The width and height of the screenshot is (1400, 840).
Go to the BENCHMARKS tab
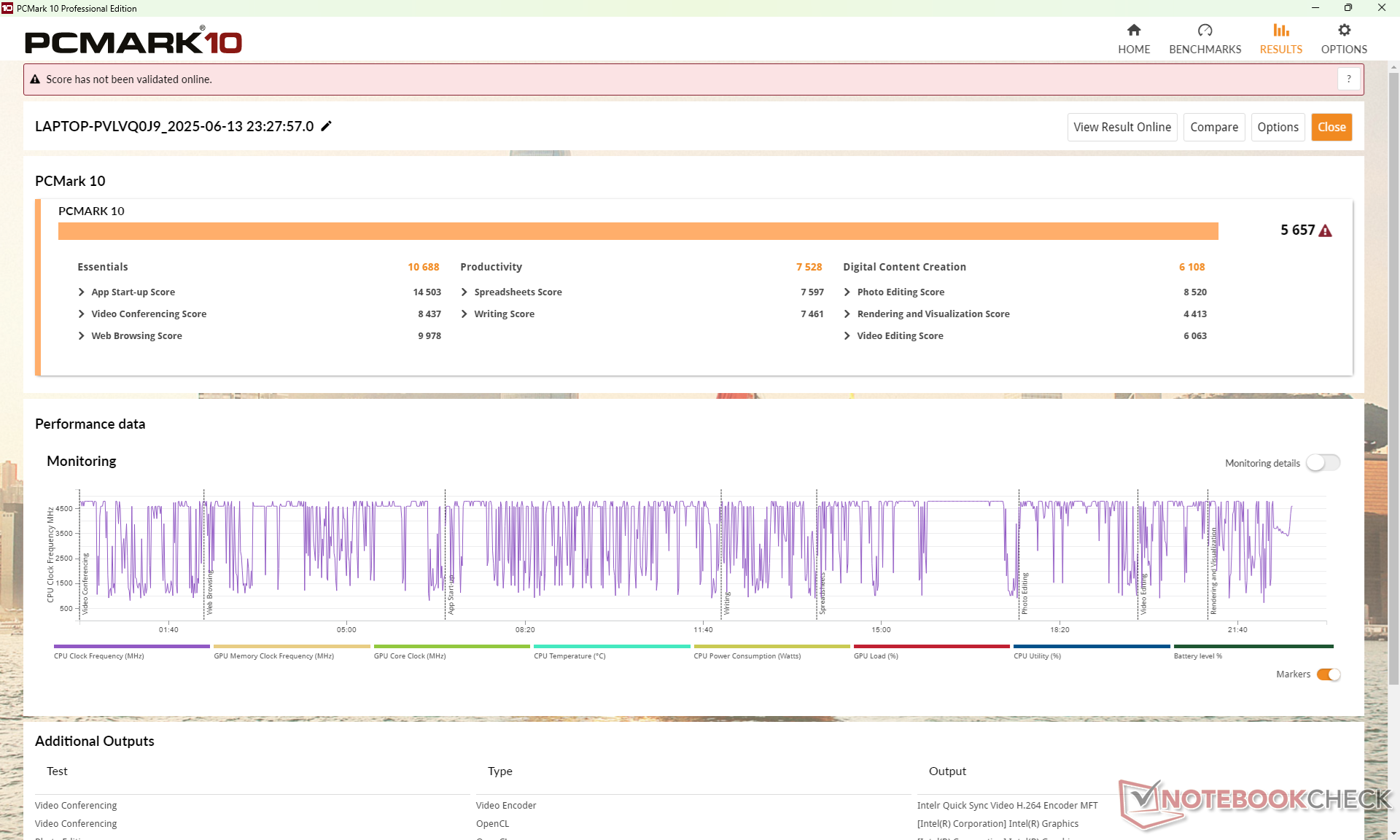(1205, 49)
